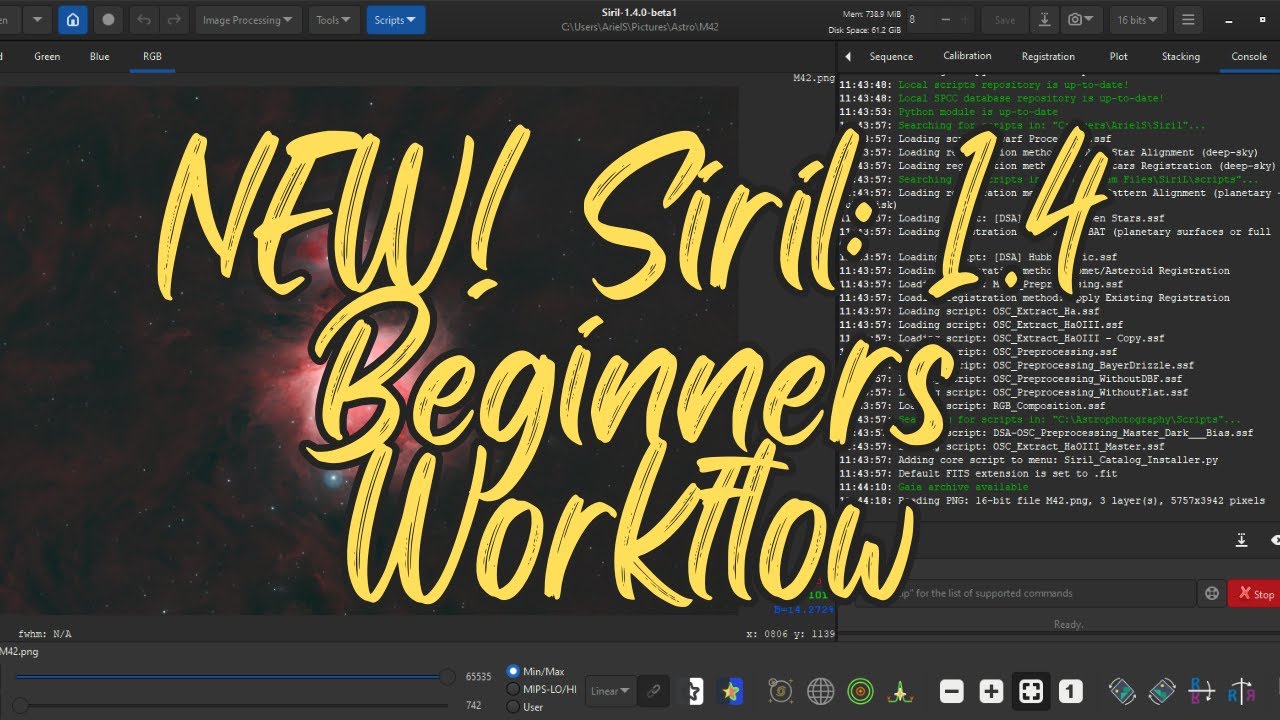Open the Scripts dropdown menu
1280x720 pixels.
pyautogui.click(x=395, y=20)
